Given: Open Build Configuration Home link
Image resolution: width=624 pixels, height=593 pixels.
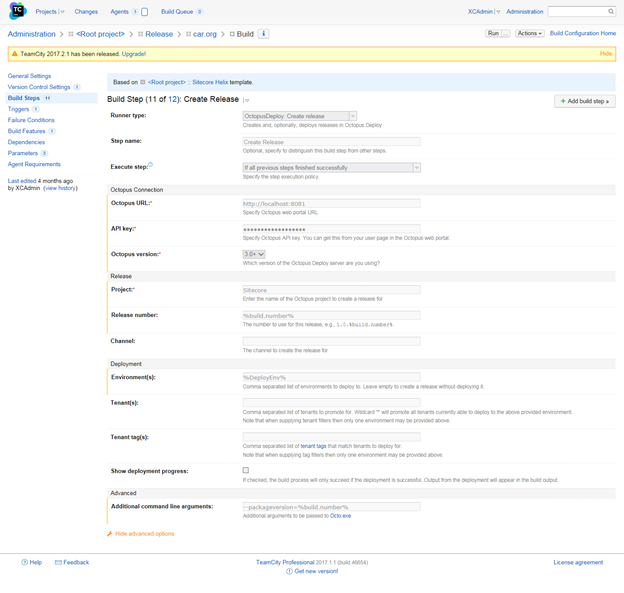Looking at the screenshot, I should pyautogui.click(x=583, y=33).
